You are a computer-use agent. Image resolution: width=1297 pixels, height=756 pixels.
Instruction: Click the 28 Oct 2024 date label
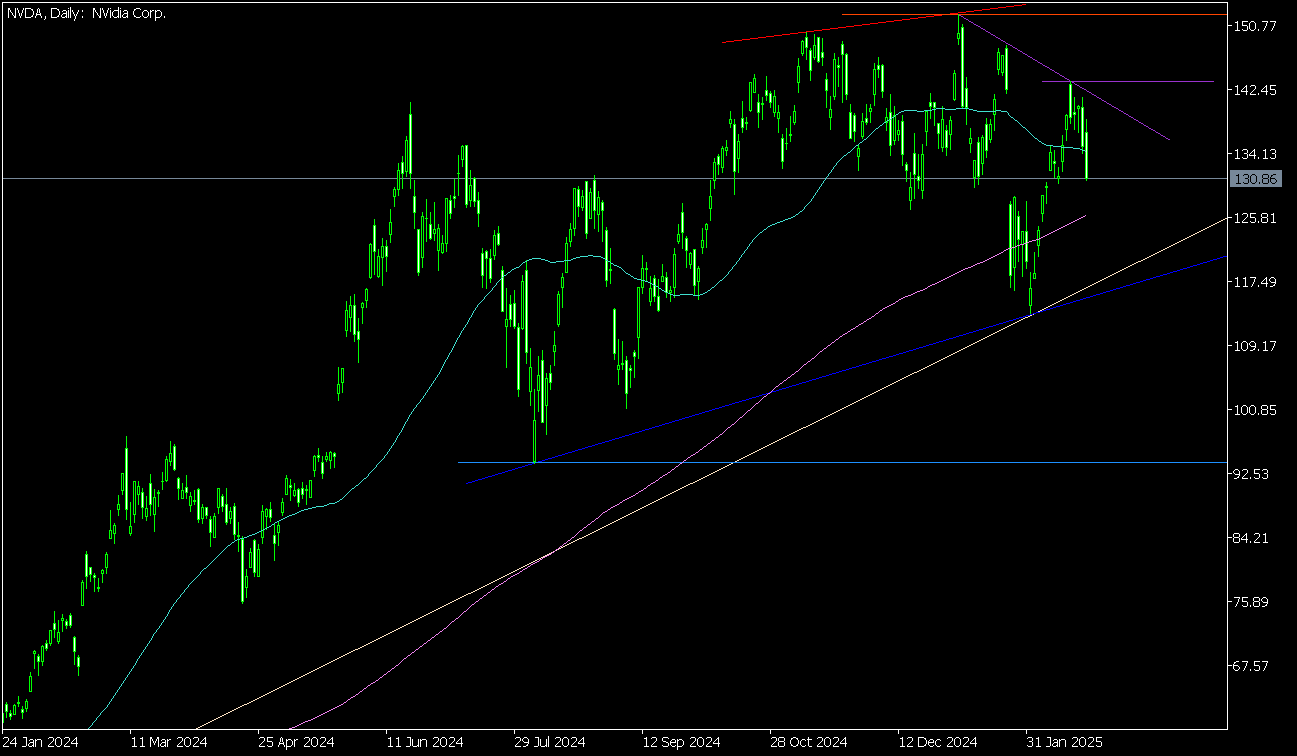(809, 743)
